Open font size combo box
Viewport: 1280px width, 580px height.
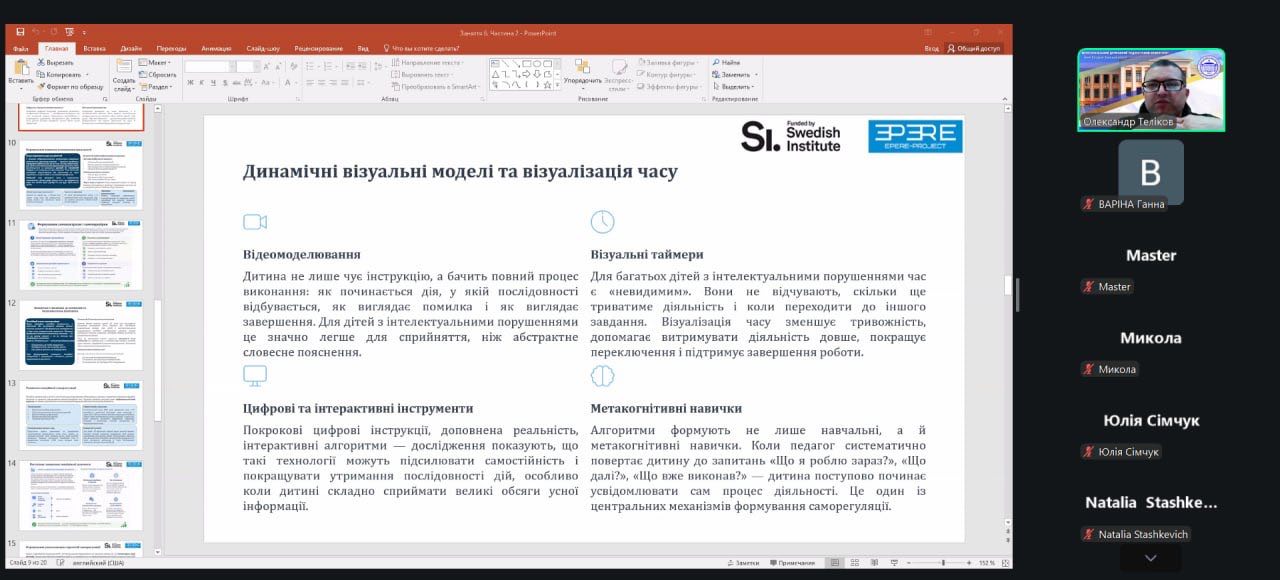point(248,66)
